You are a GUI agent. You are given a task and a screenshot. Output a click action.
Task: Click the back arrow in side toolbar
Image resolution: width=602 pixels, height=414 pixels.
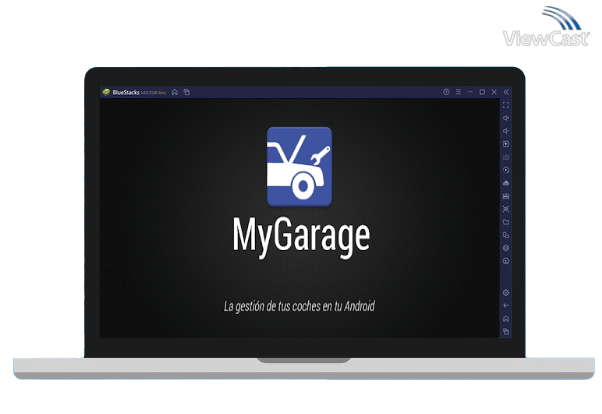point(506,306)
